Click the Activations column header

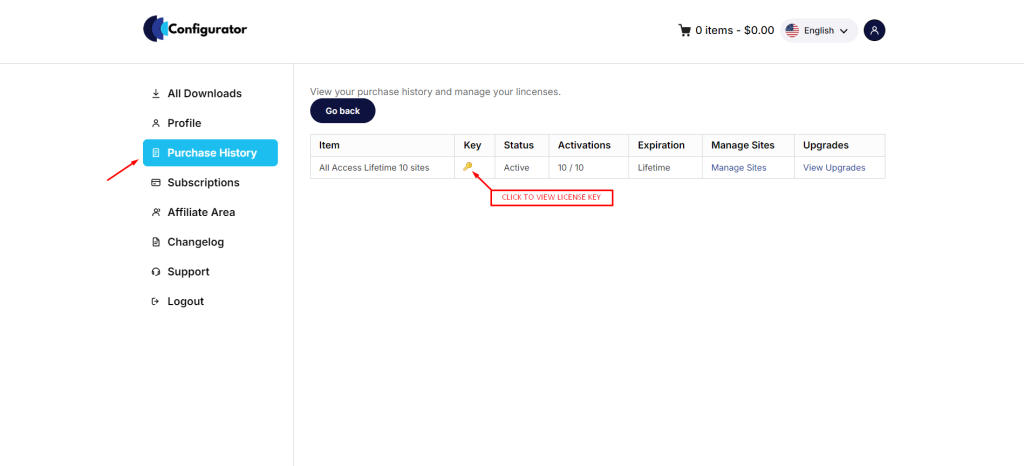(588, 145)
